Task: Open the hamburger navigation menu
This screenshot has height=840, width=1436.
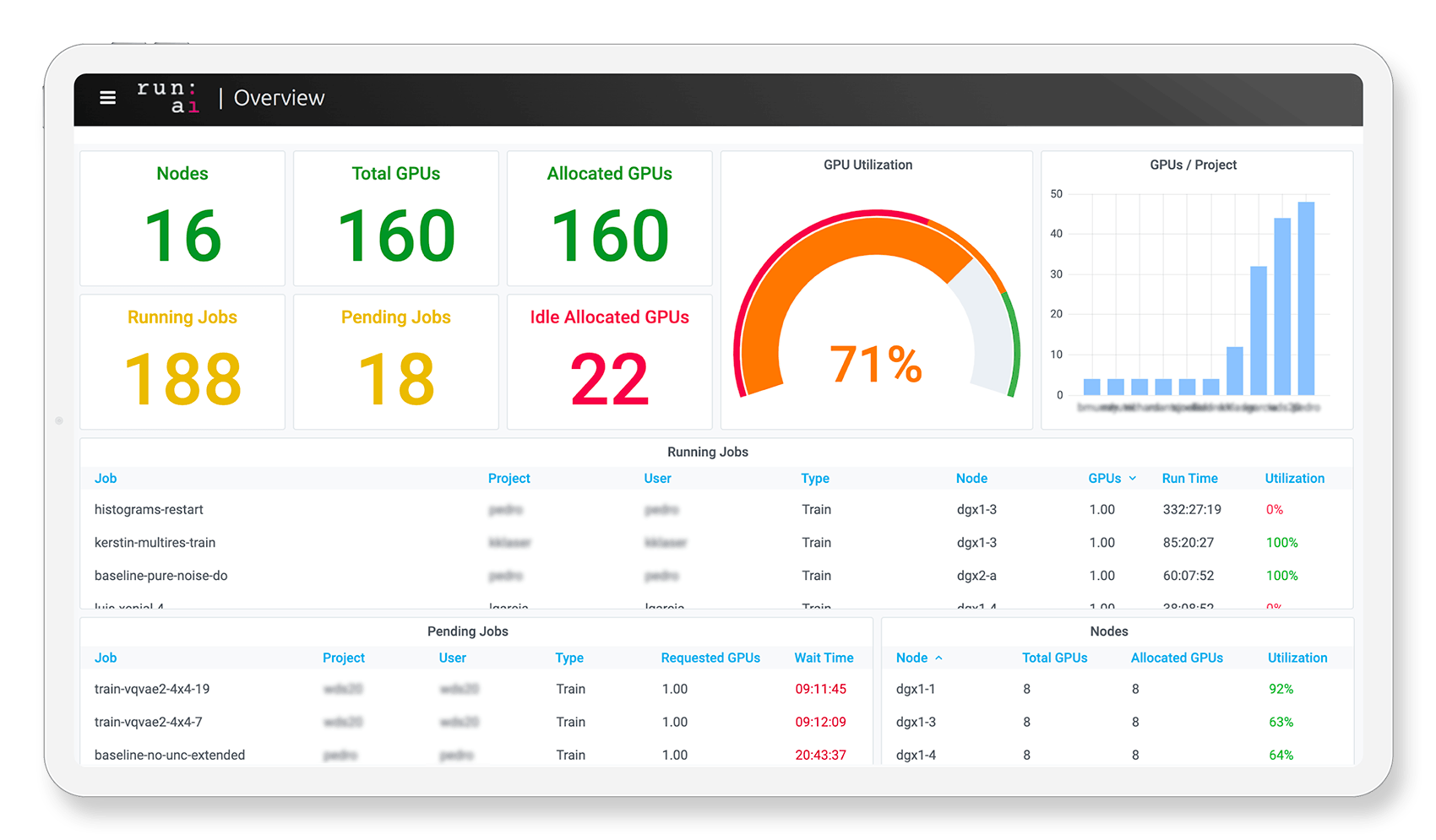Action: point(107,98)
